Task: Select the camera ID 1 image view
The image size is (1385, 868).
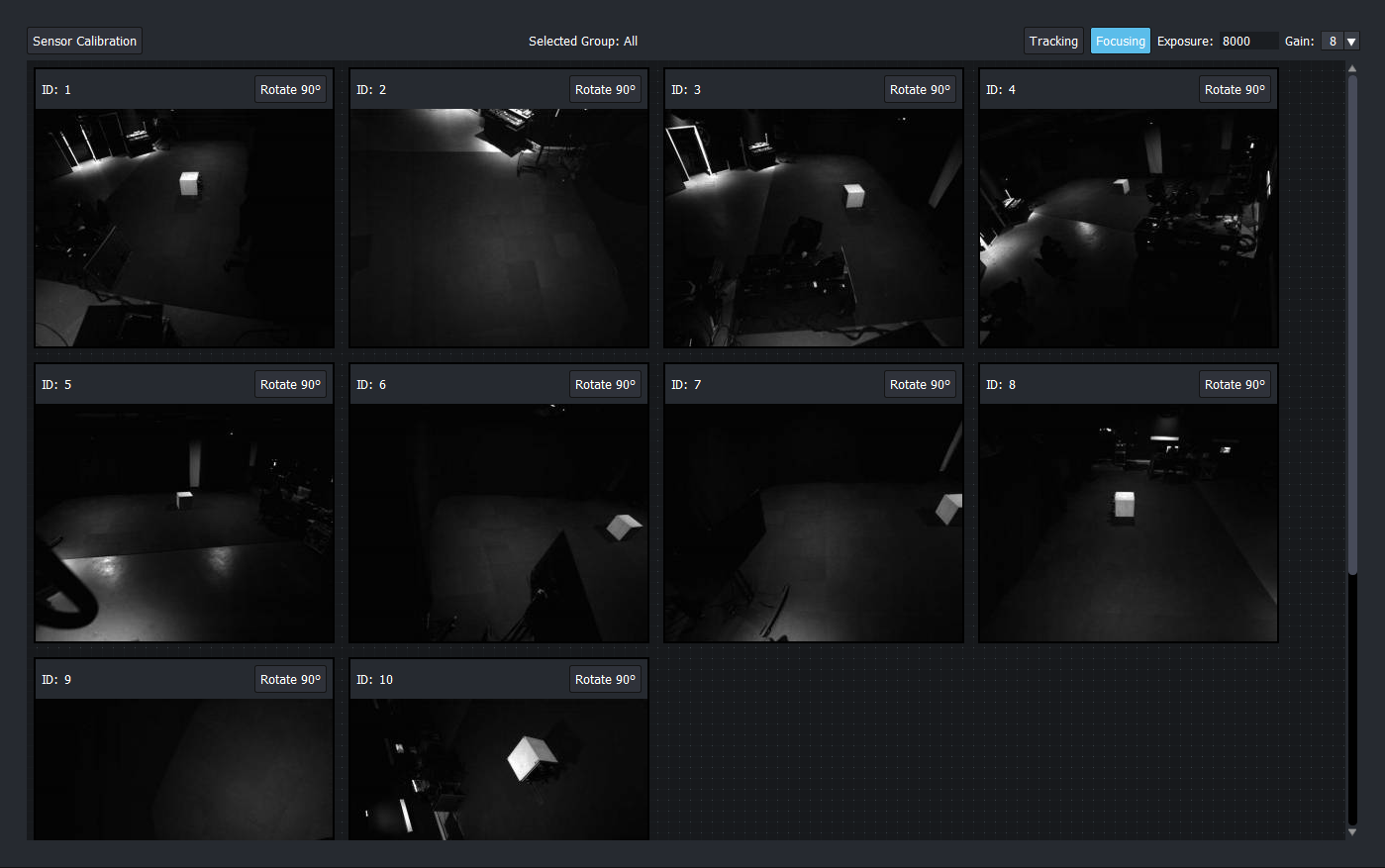Action: point(184,228)
